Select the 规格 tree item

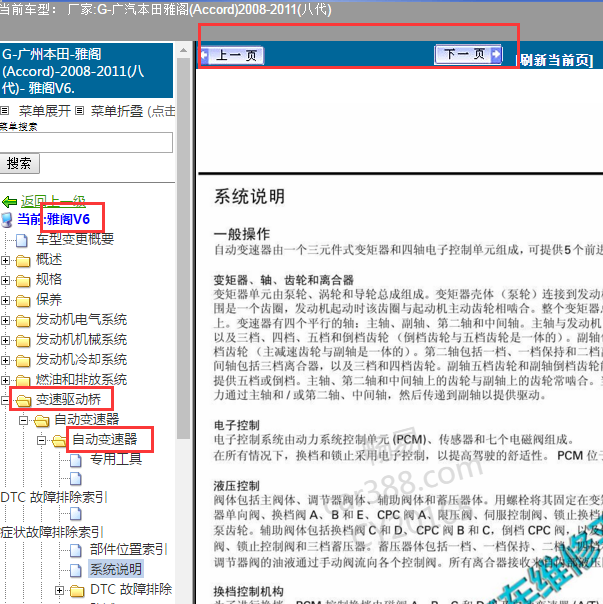[x=49, y=279]
